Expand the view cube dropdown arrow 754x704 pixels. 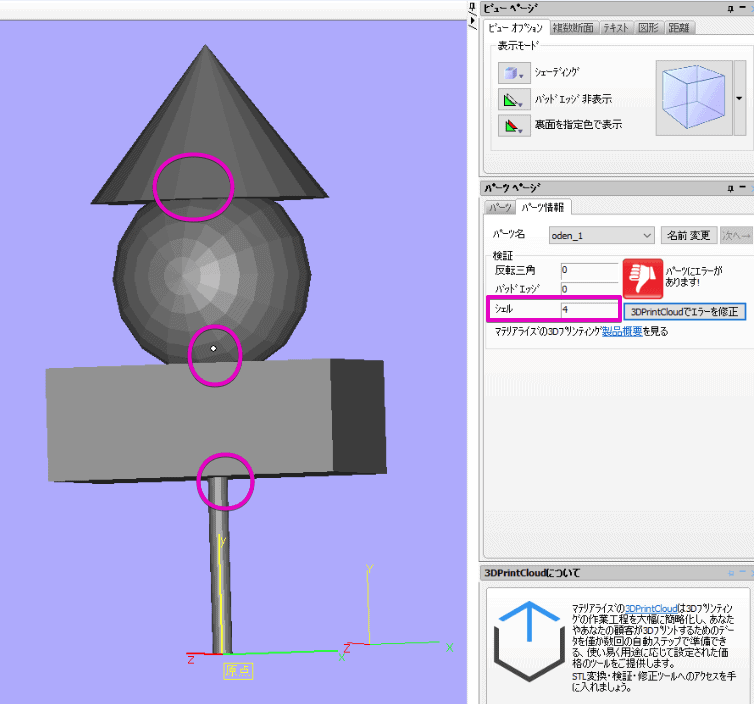[x=739, y=98]
